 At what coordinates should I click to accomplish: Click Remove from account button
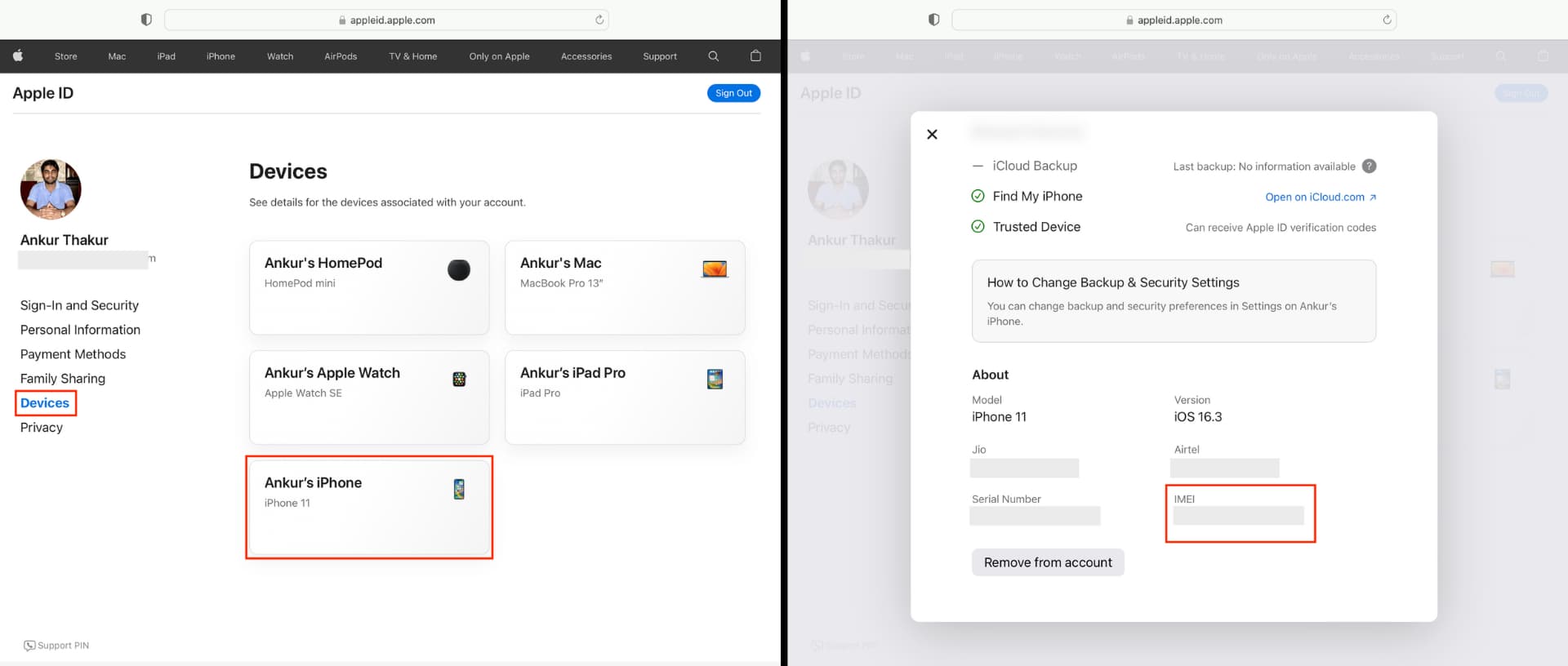[1048, 562]
